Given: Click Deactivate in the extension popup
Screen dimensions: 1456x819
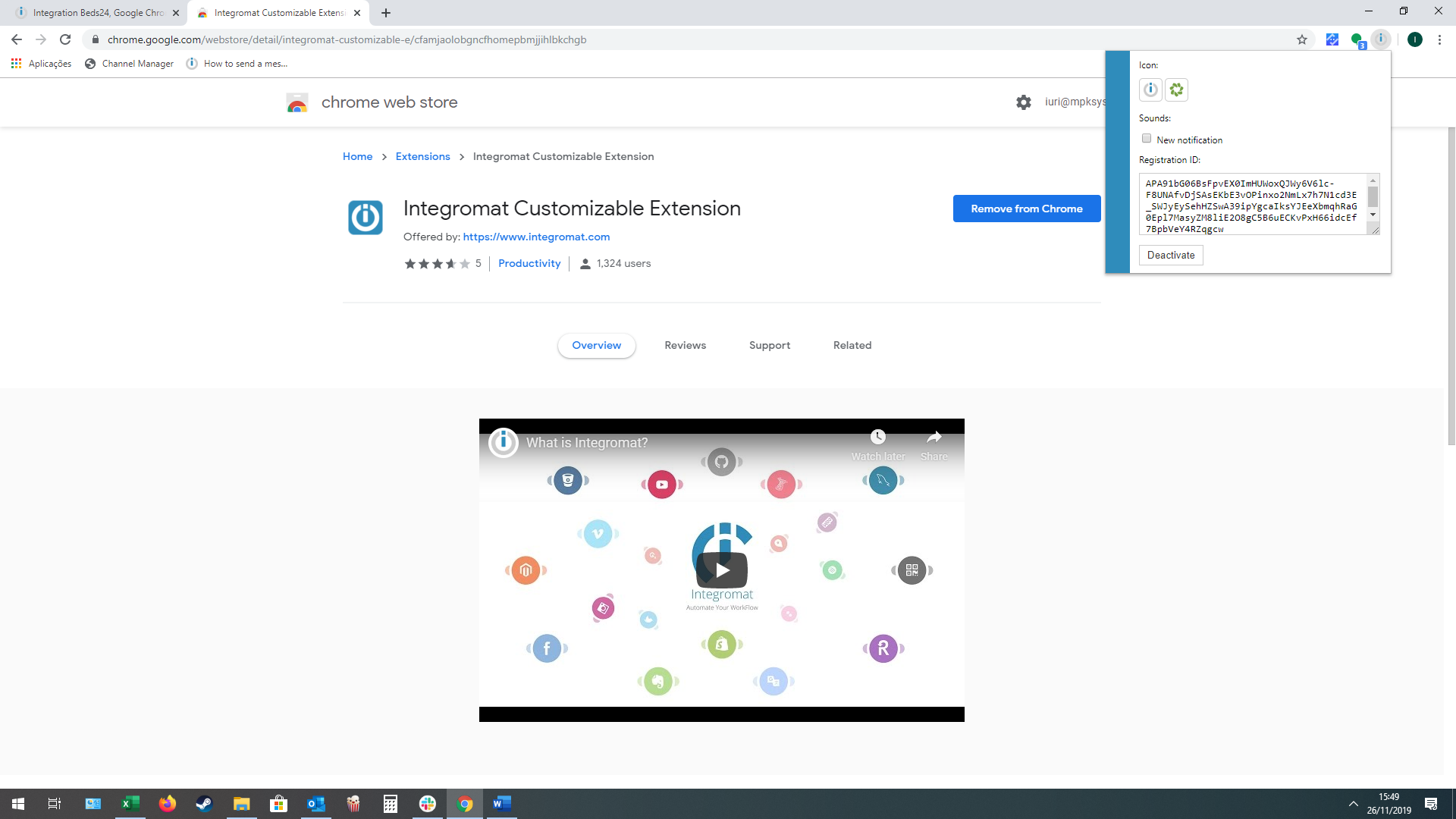Looking at the screenshot, I should (1170, 255).
